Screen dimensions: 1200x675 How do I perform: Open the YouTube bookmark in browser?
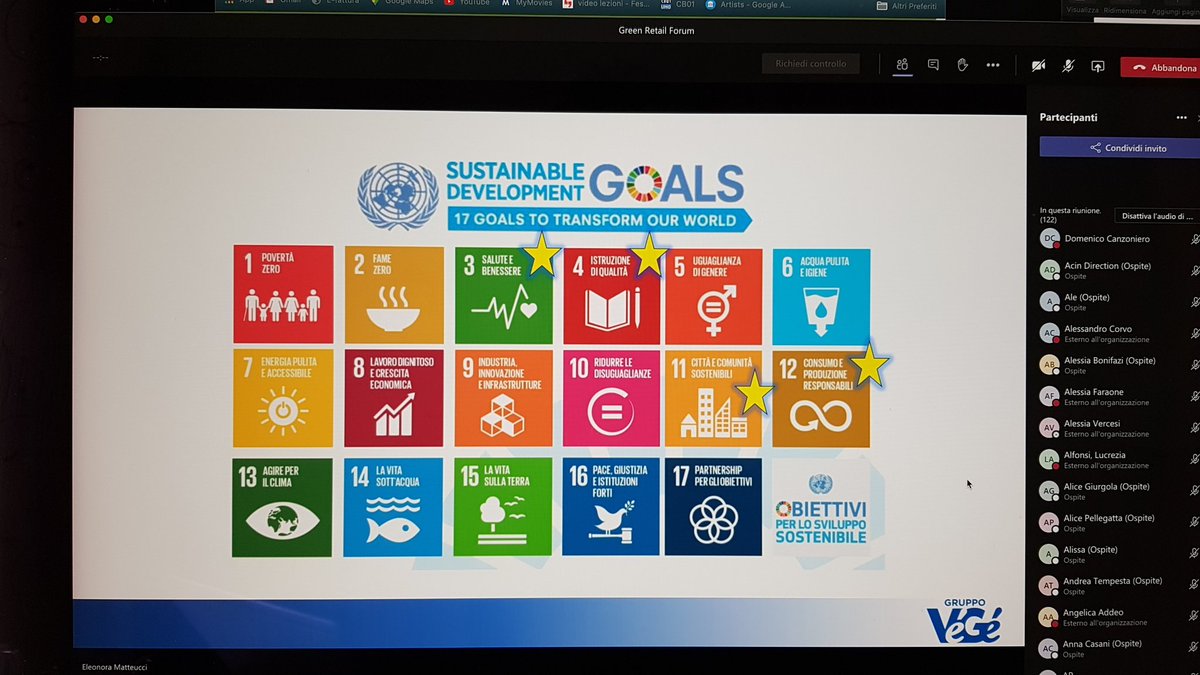coord(469,4)
